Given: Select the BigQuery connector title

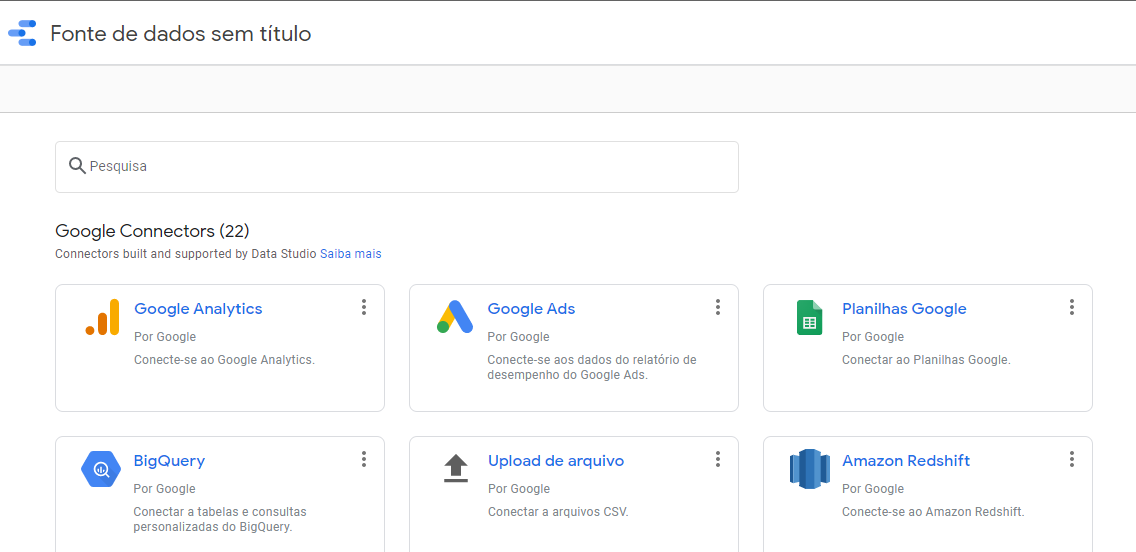Looking at the screenshot, I should (170, 461).
